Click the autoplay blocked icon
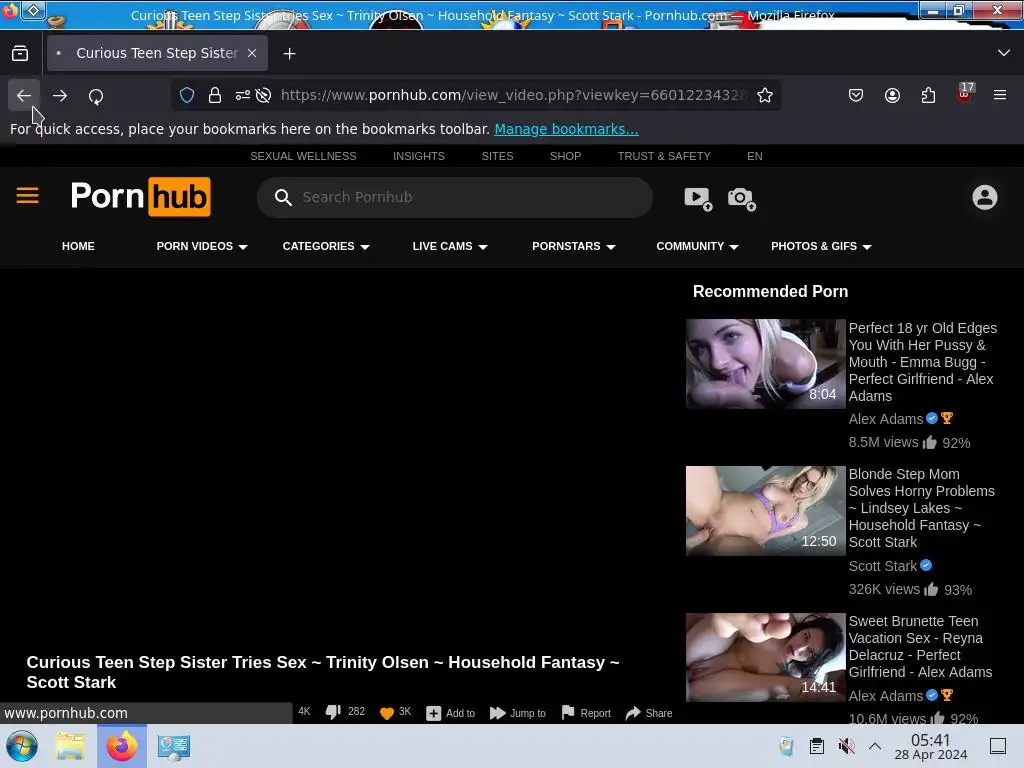The height and width of the screenshot is (768, 1024). point(263,95)
